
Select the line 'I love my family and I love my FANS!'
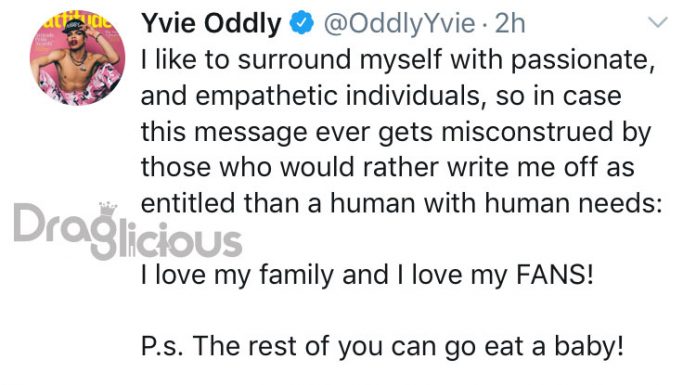pyautogui.click(x=367, y=275)
